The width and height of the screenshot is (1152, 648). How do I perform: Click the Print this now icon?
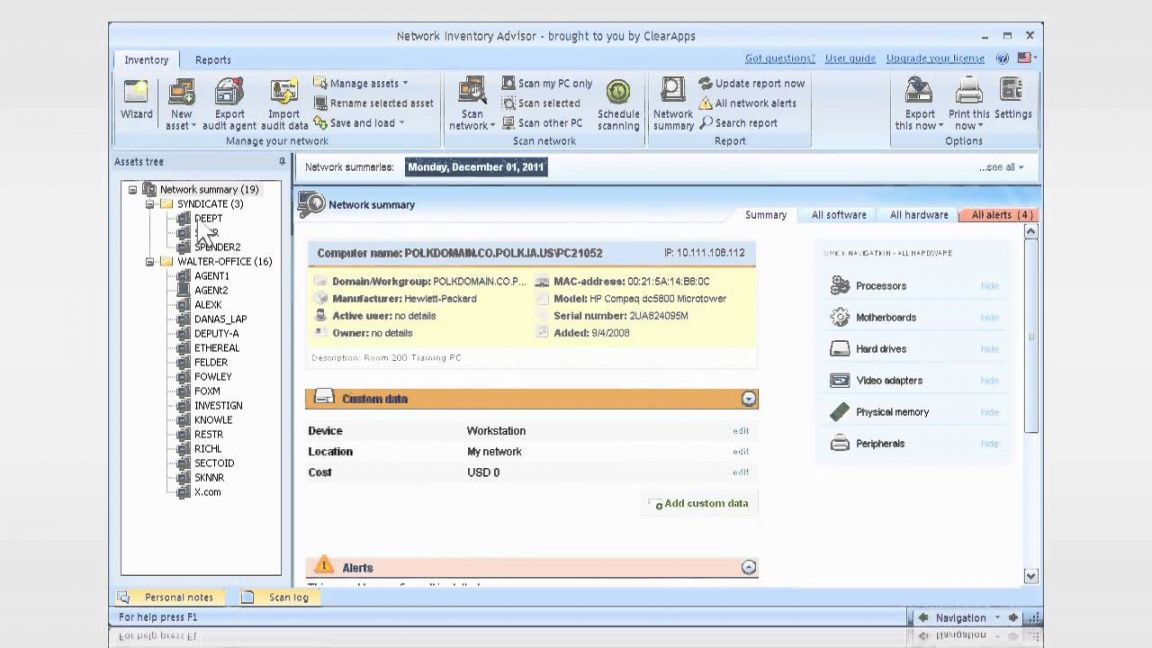pos(969,91)
